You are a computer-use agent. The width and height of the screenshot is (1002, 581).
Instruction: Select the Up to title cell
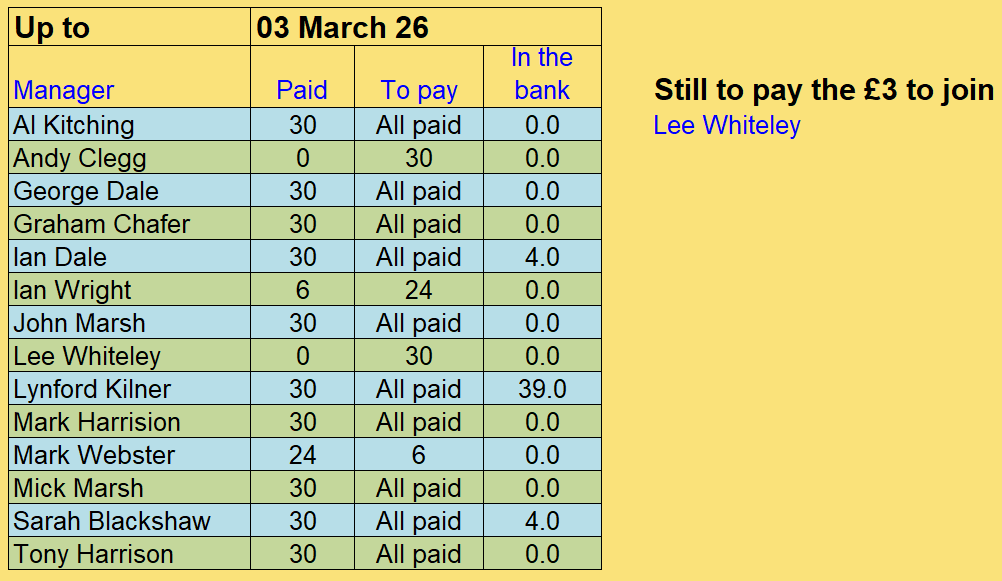click(52, 28)
